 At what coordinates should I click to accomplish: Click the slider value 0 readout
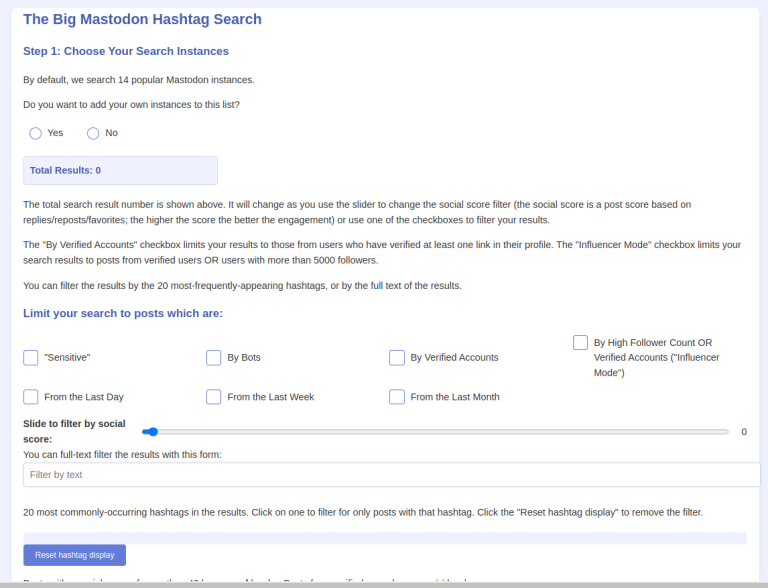(x=744, y=432)
